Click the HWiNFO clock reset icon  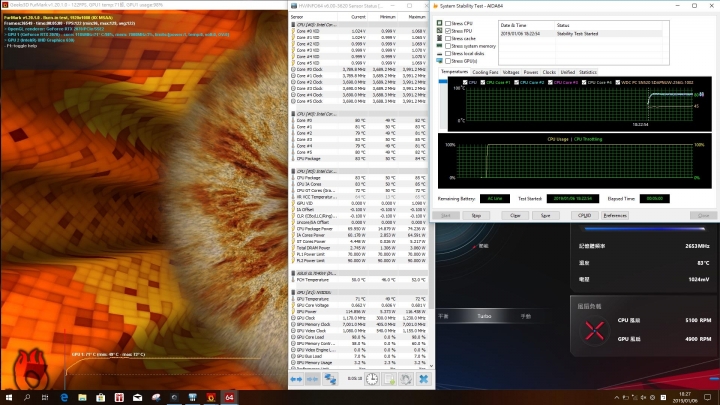pyautogui.click(x=372, y=380)
